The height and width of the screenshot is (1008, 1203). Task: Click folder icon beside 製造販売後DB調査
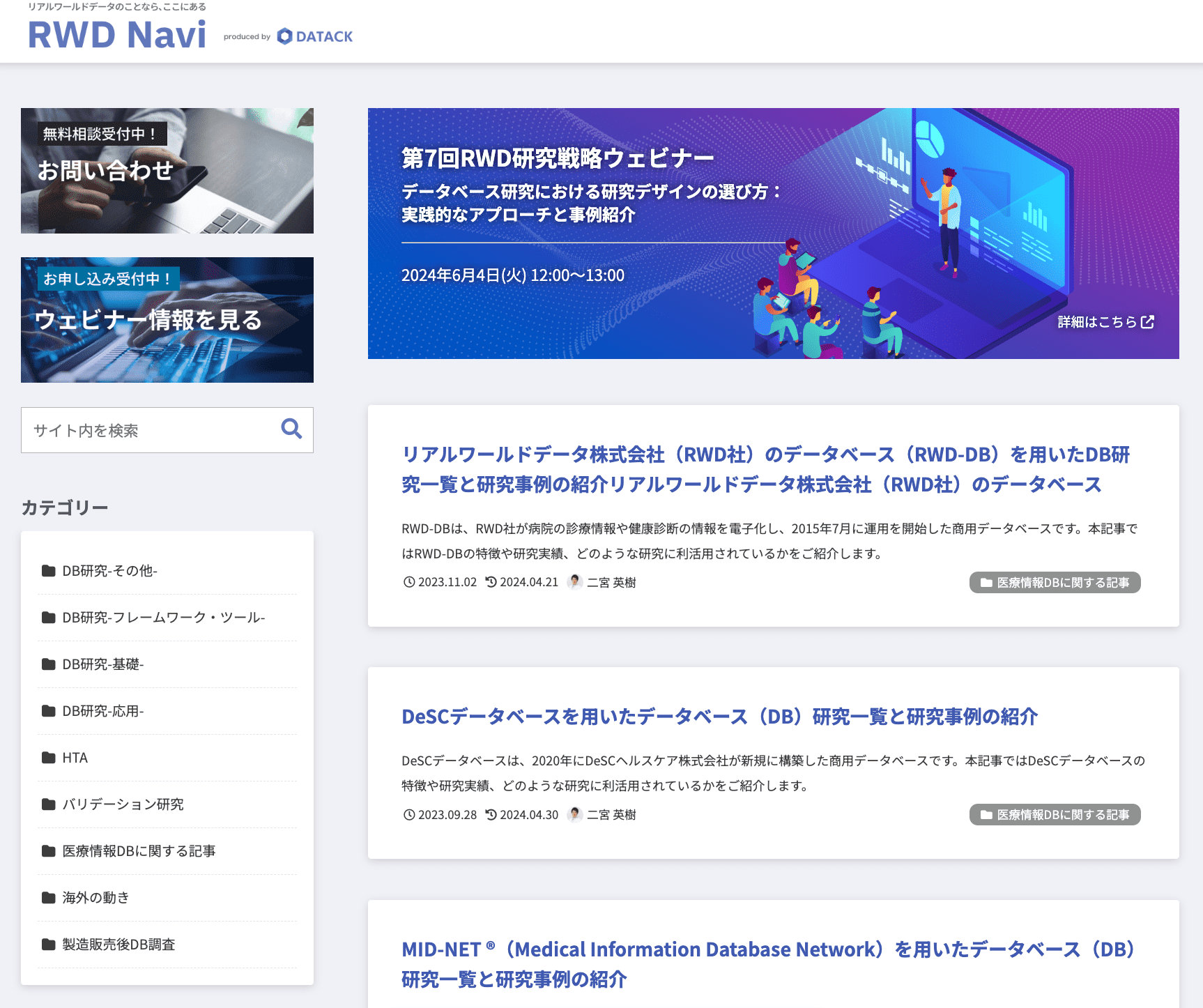coord(48,945)
